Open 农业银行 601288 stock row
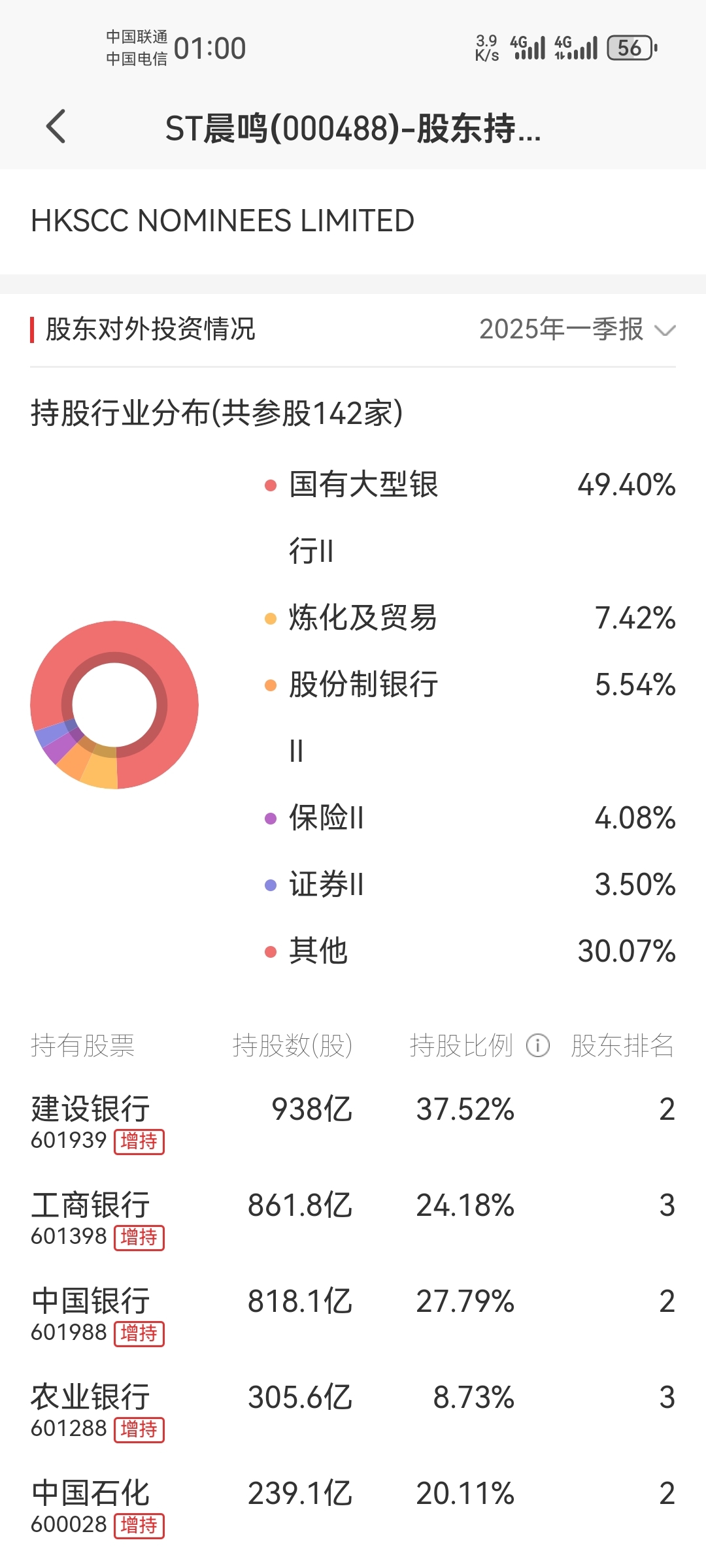 353,1411
